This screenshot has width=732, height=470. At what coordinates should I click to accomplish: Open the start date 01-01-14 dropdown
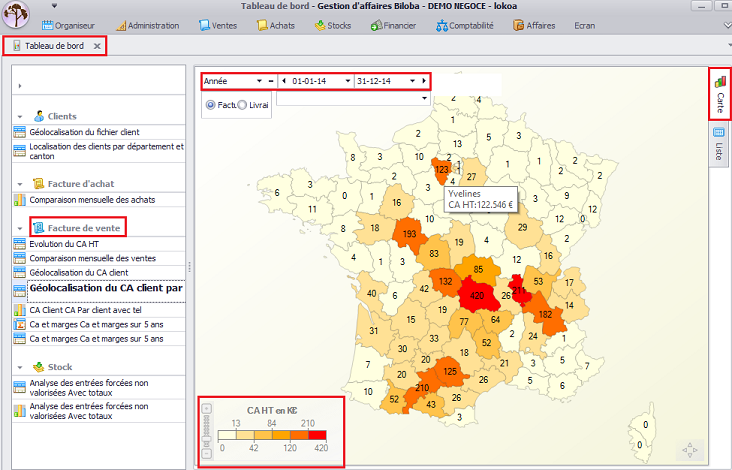(x=347, y=81)
